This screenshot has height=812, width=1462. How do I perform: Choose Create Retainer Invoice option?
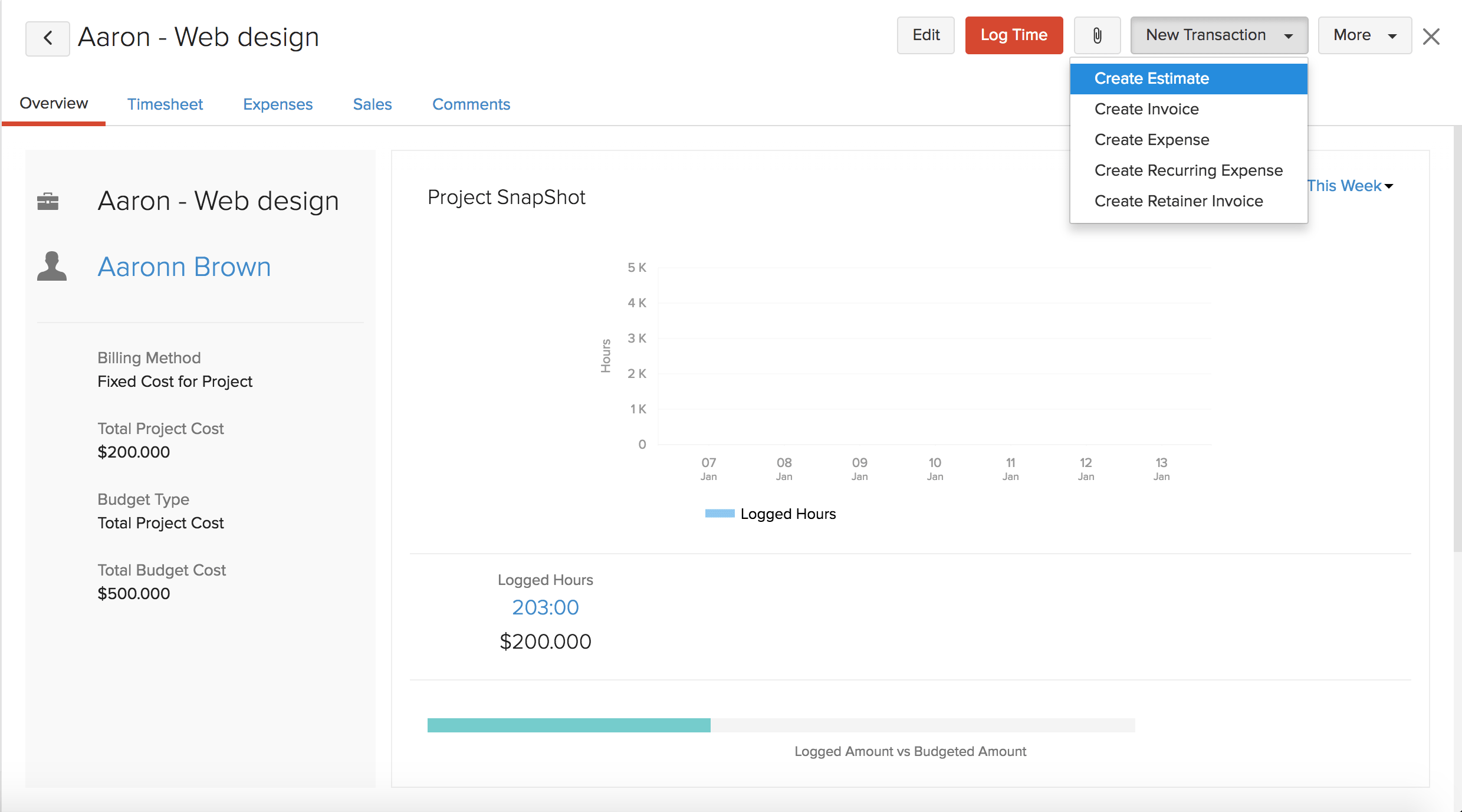(x=1178, y=200)
